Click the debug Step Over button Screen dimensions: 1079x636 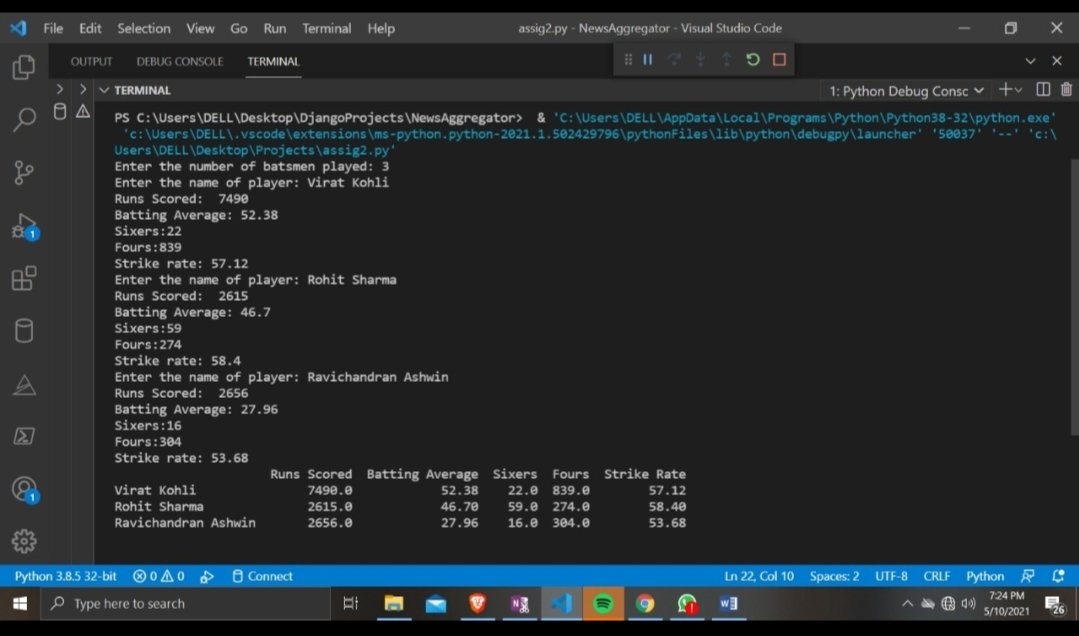tap(674, 59)
